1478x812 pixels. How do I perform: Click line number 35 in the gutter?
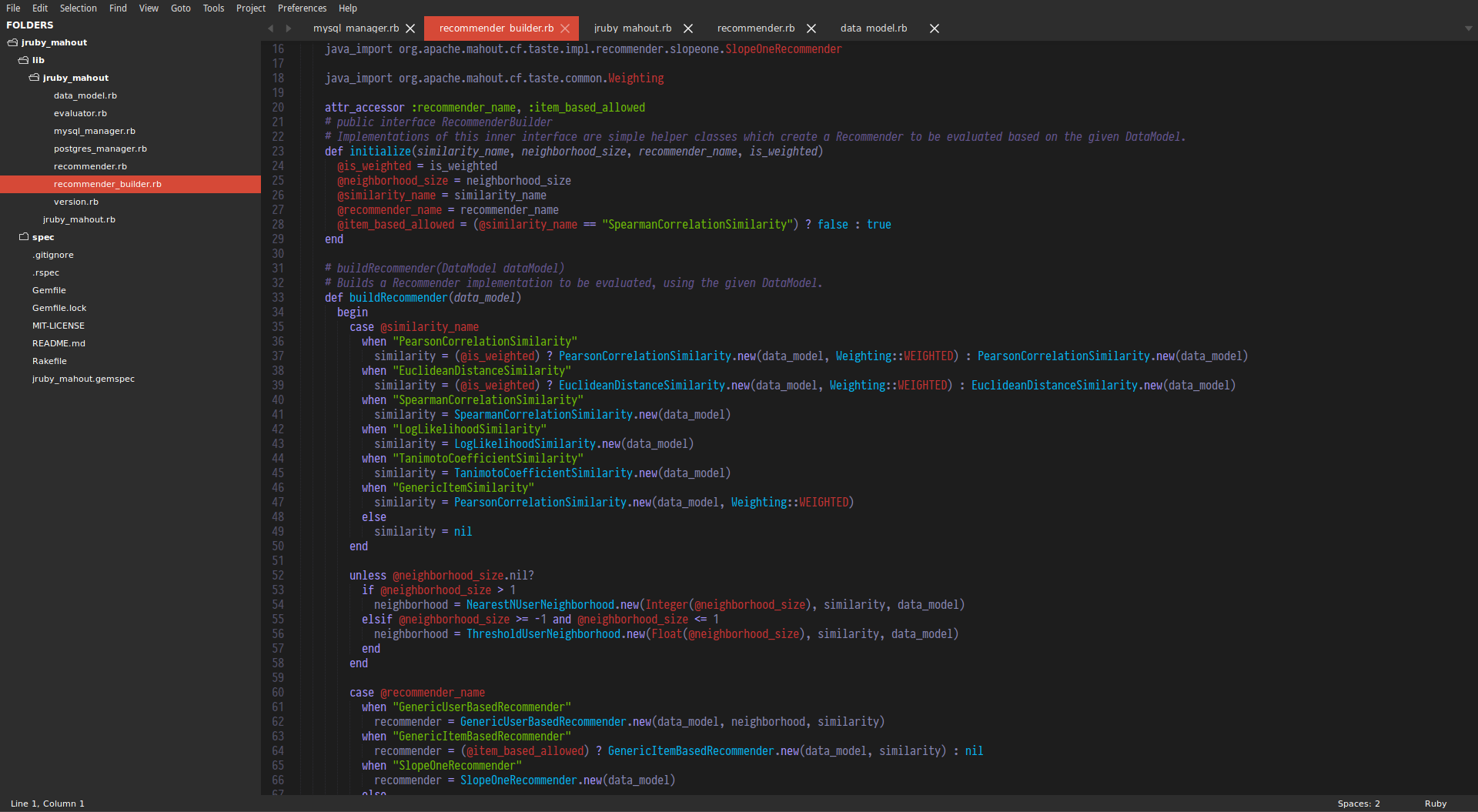pos(278,326)
